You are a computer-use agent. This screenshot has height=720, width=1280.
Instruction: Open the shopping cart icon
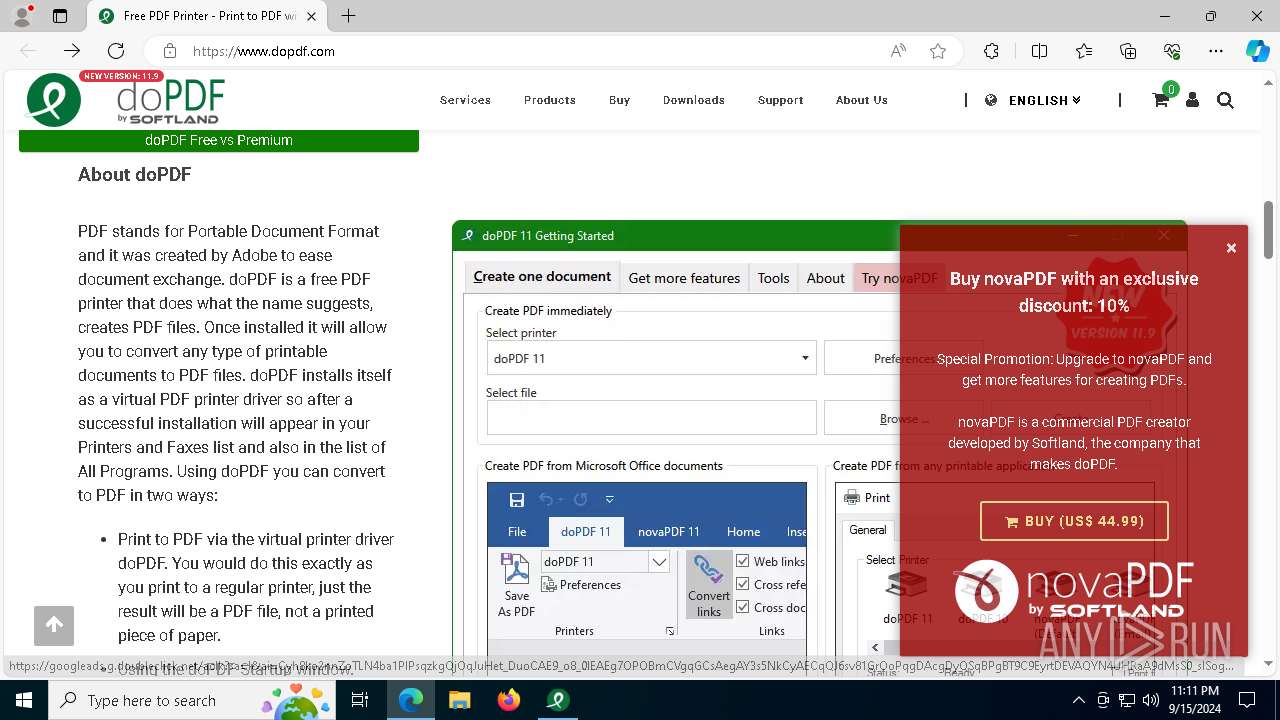(x=1160, y=100)
